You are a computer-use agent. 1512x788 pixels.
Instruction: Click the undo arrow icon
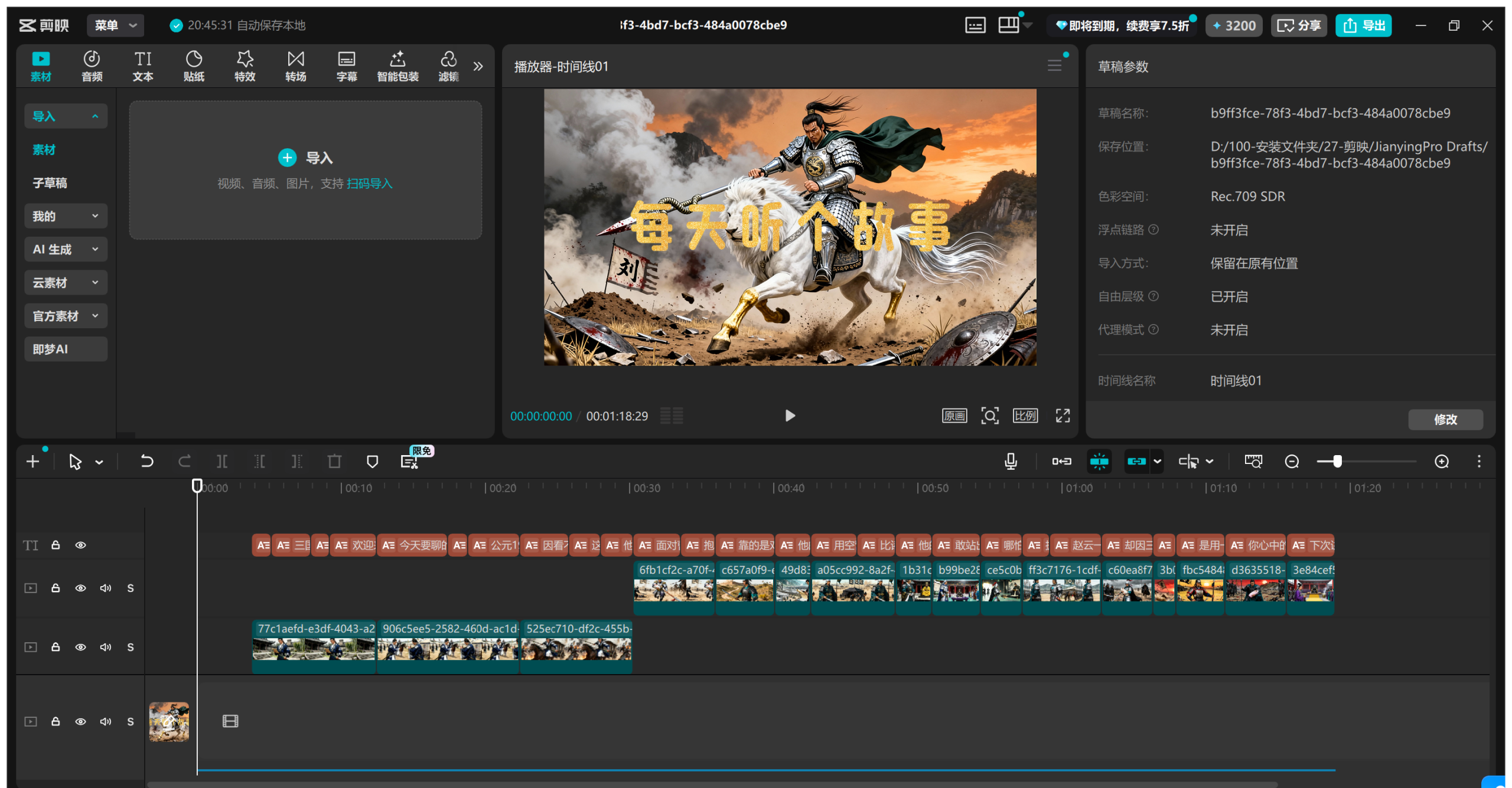click(x=146, y=461)
